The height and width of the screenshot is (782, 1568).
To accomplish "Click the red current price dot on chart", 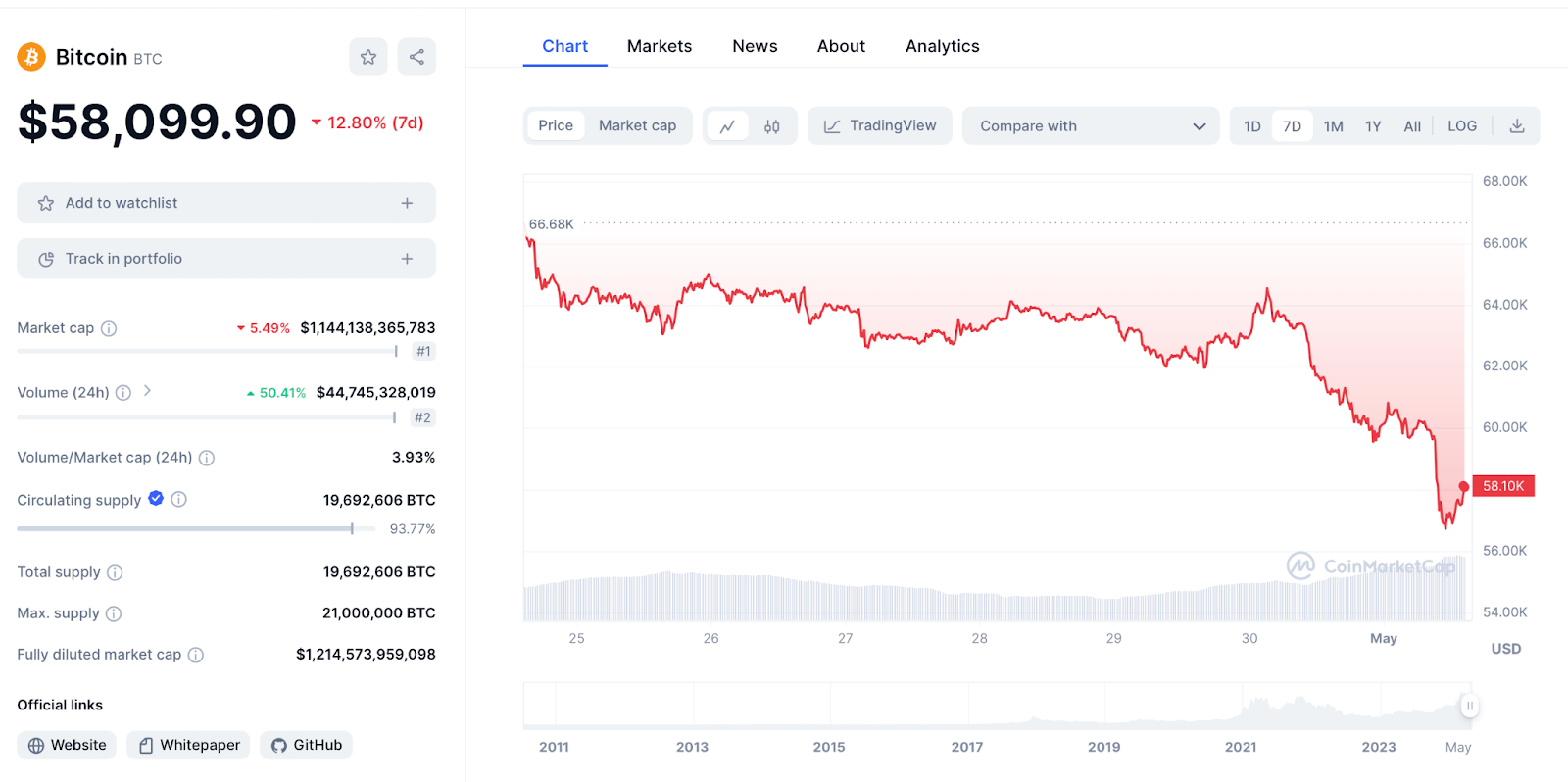I will point(1464,486).
